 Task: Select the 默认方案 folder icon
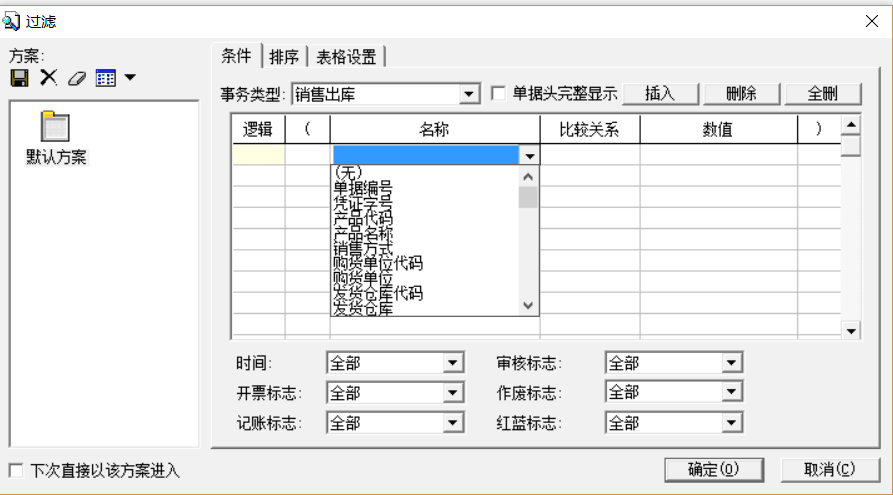[x=55, y=127]
